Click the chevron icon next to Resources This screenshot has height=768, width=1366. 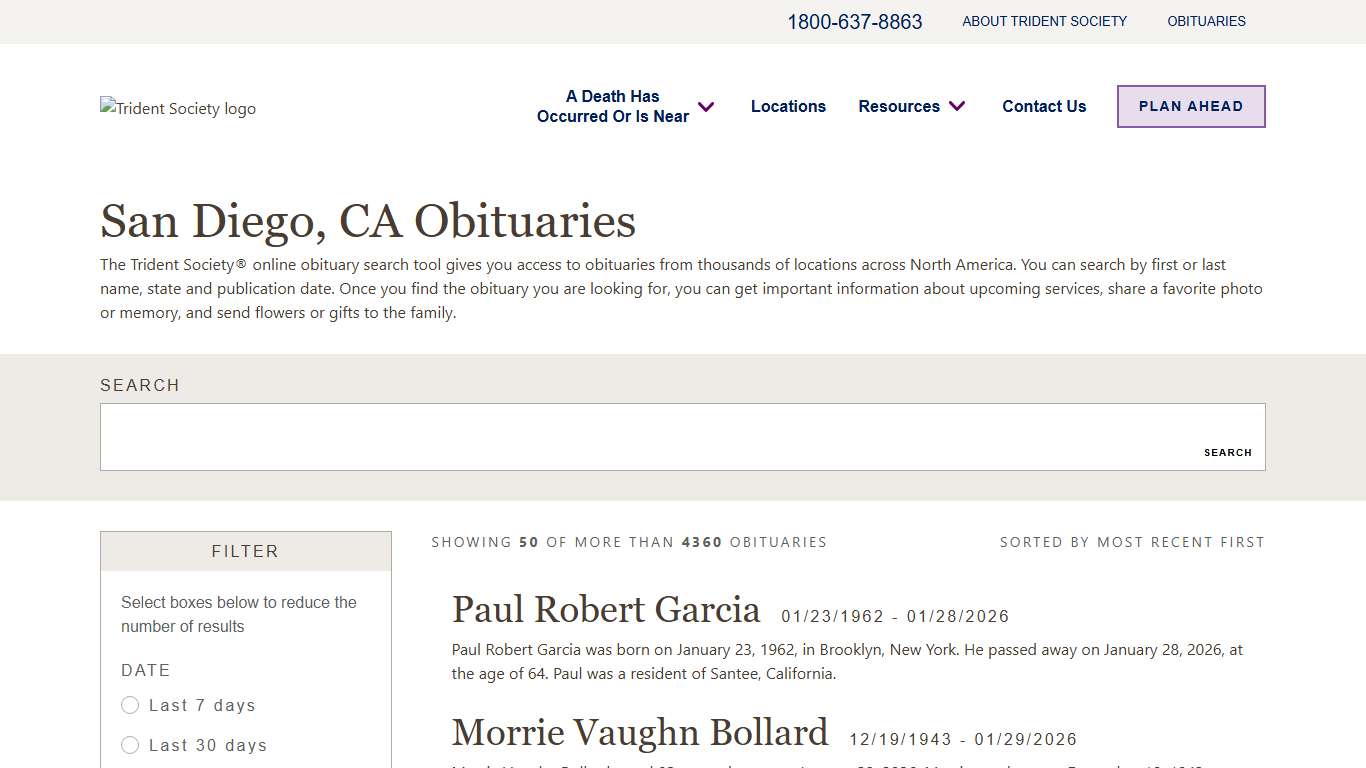click(x=957, y=106)
